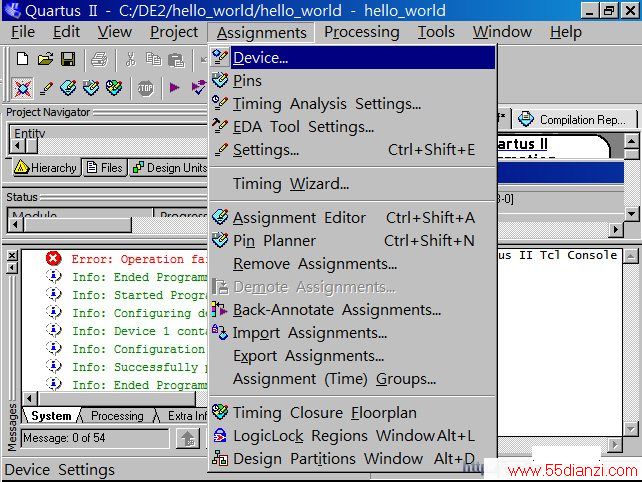
Task: Open Assignment Editor from the toolbar icon
Action: coord(68,88)
